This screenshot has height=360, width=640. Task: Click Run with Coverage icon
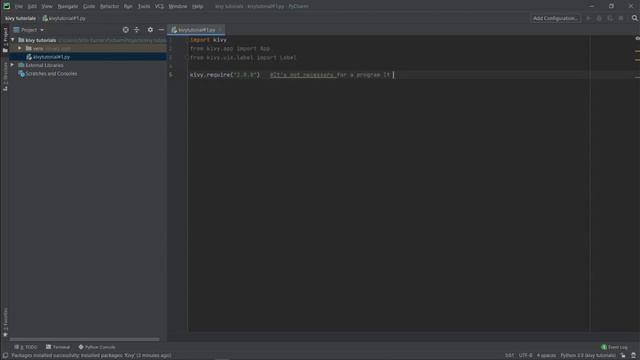pyautogui.click(x=610, y=18)
